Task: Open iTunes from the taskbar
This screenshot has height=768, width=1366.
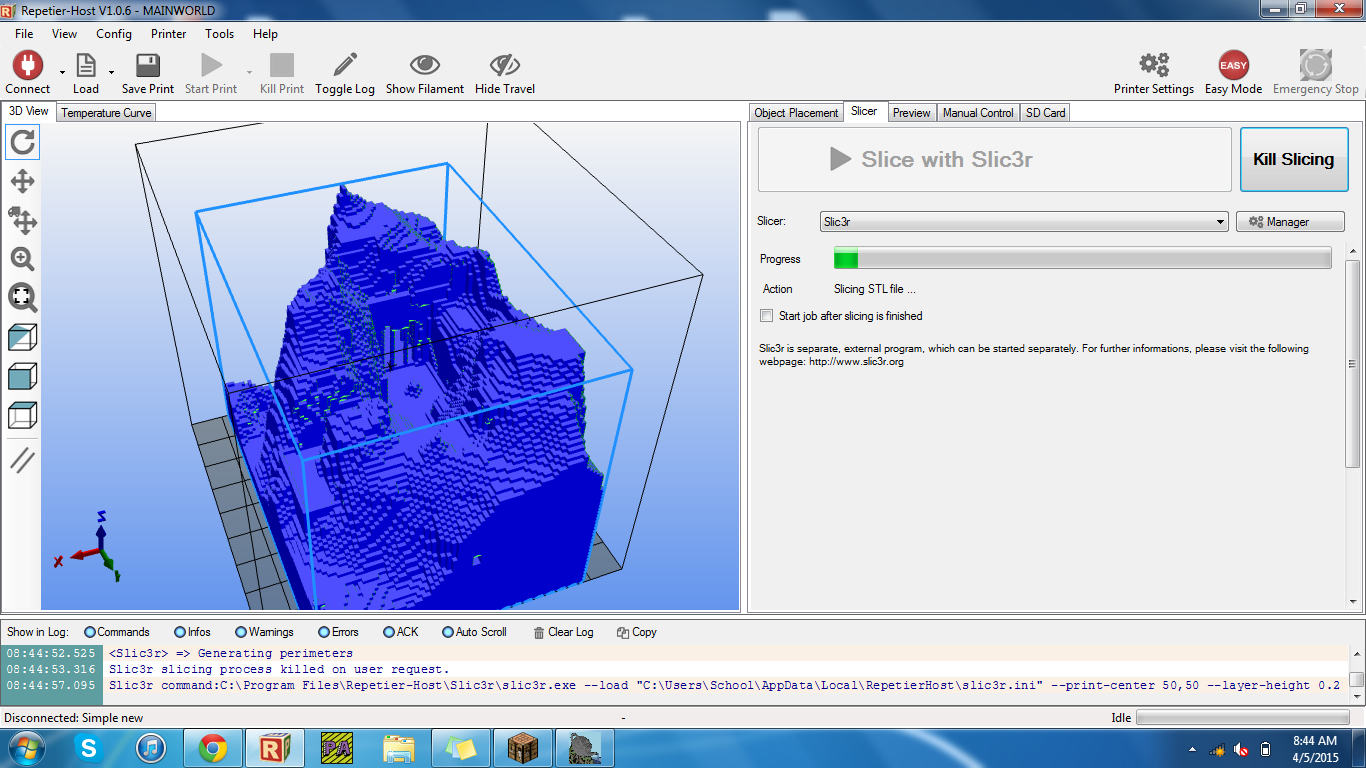Action: pyautogui.click(x=150, y=747)
